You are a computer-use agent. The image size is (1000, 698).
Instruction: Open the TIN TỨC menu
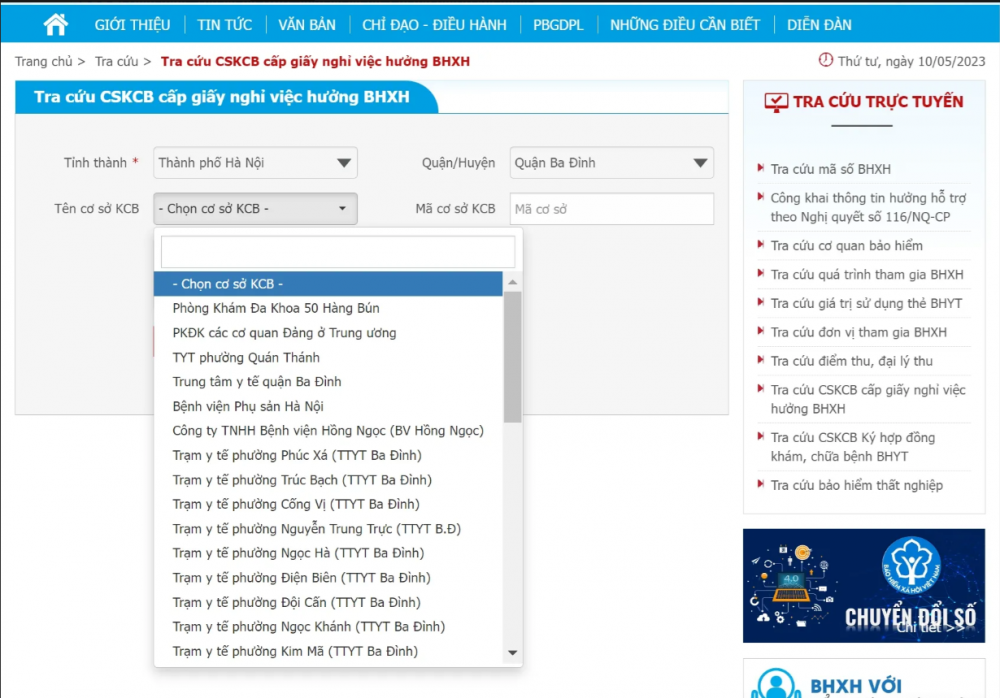(224, 25)
